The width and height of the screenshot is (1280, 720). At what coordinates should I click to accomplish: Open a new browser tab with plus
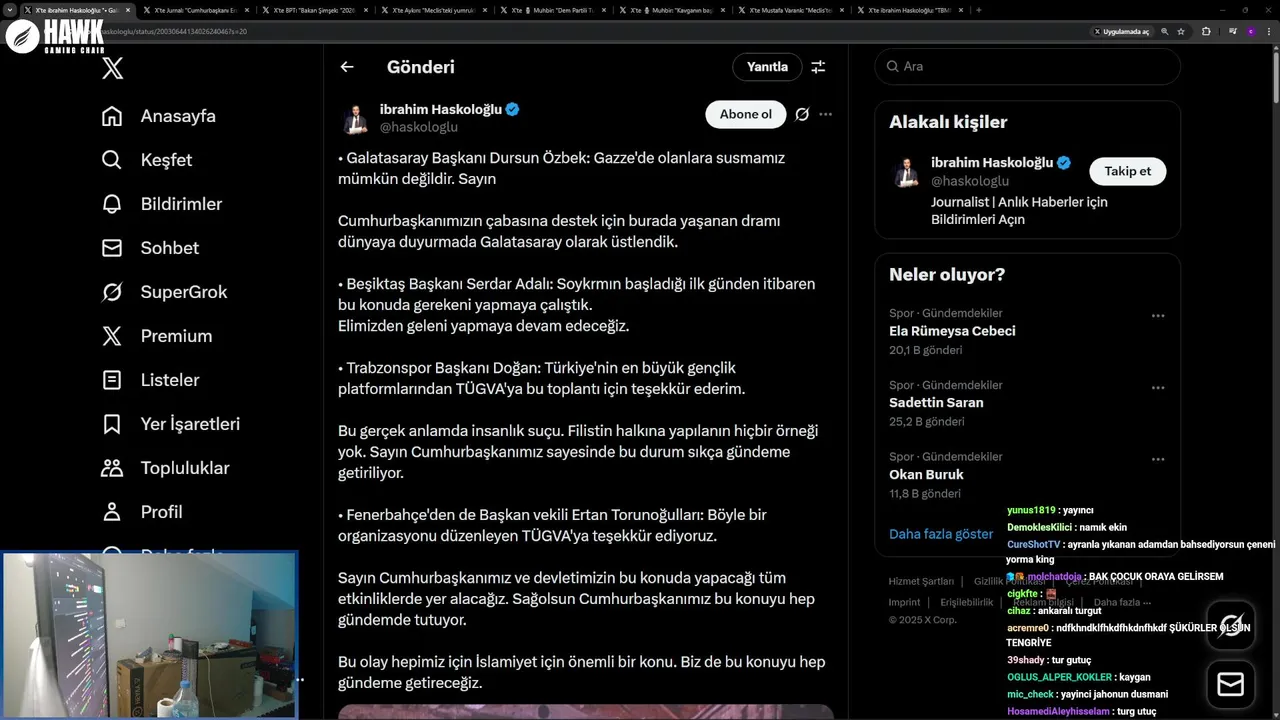[x=978, y=10]
